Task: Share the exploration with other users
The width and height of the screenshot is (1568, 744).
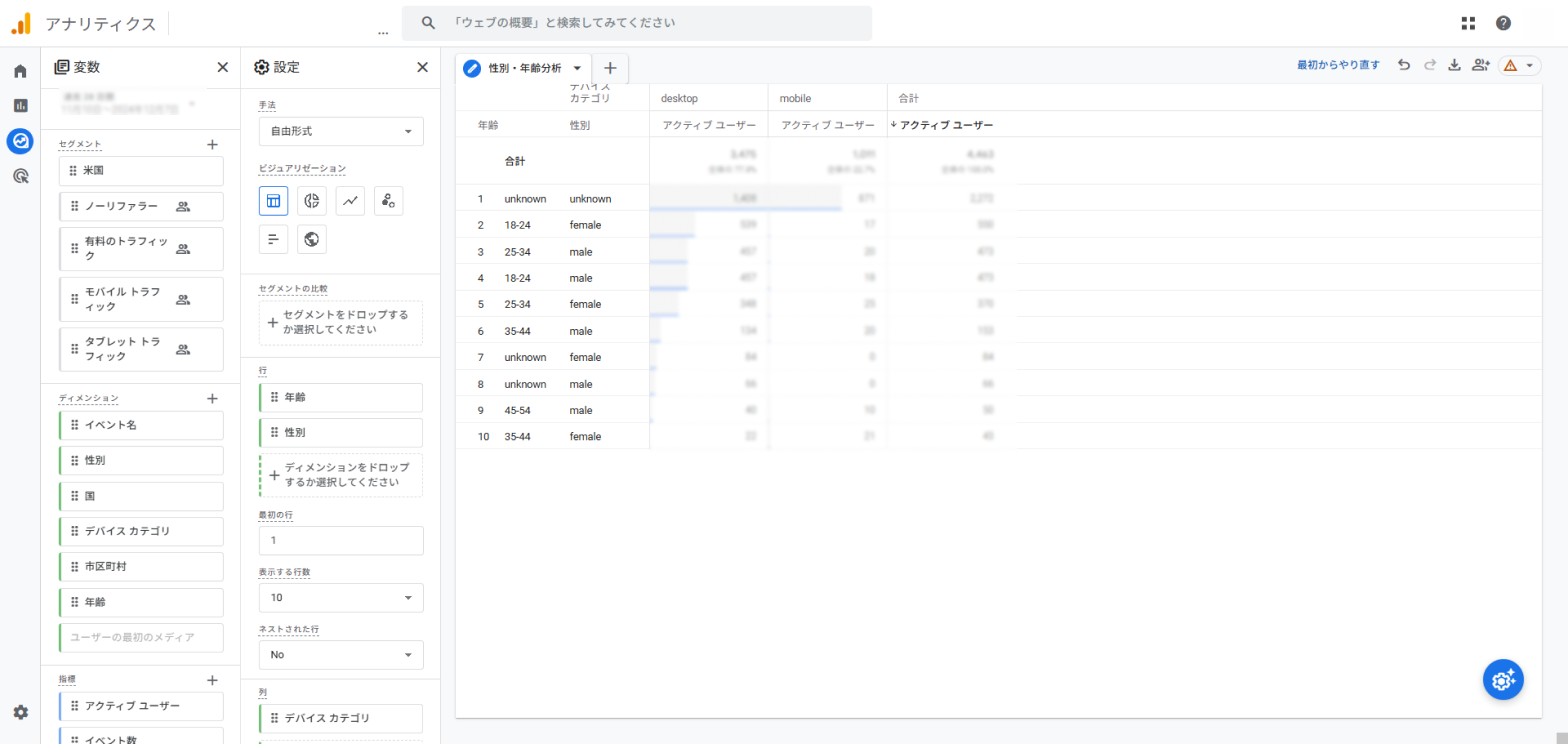Action: tap(1481, 65)
